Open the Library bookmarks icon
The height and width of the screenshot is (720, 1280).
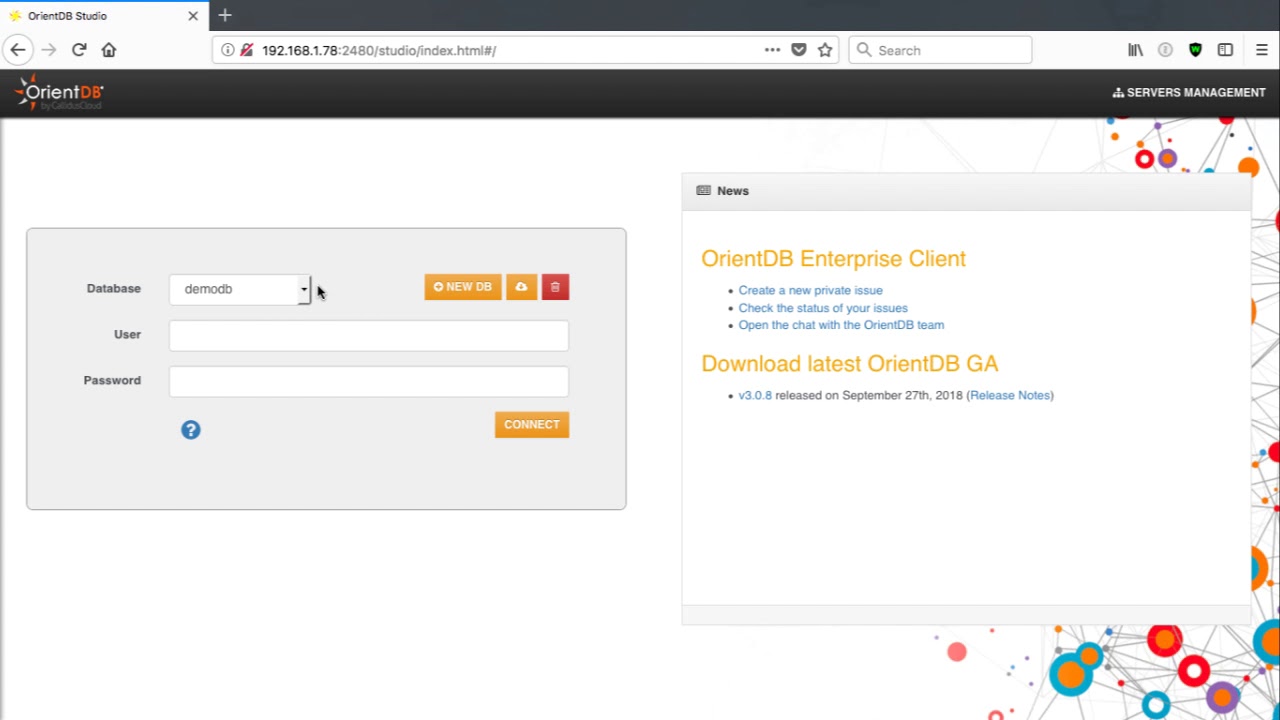tap(1136, 50)
